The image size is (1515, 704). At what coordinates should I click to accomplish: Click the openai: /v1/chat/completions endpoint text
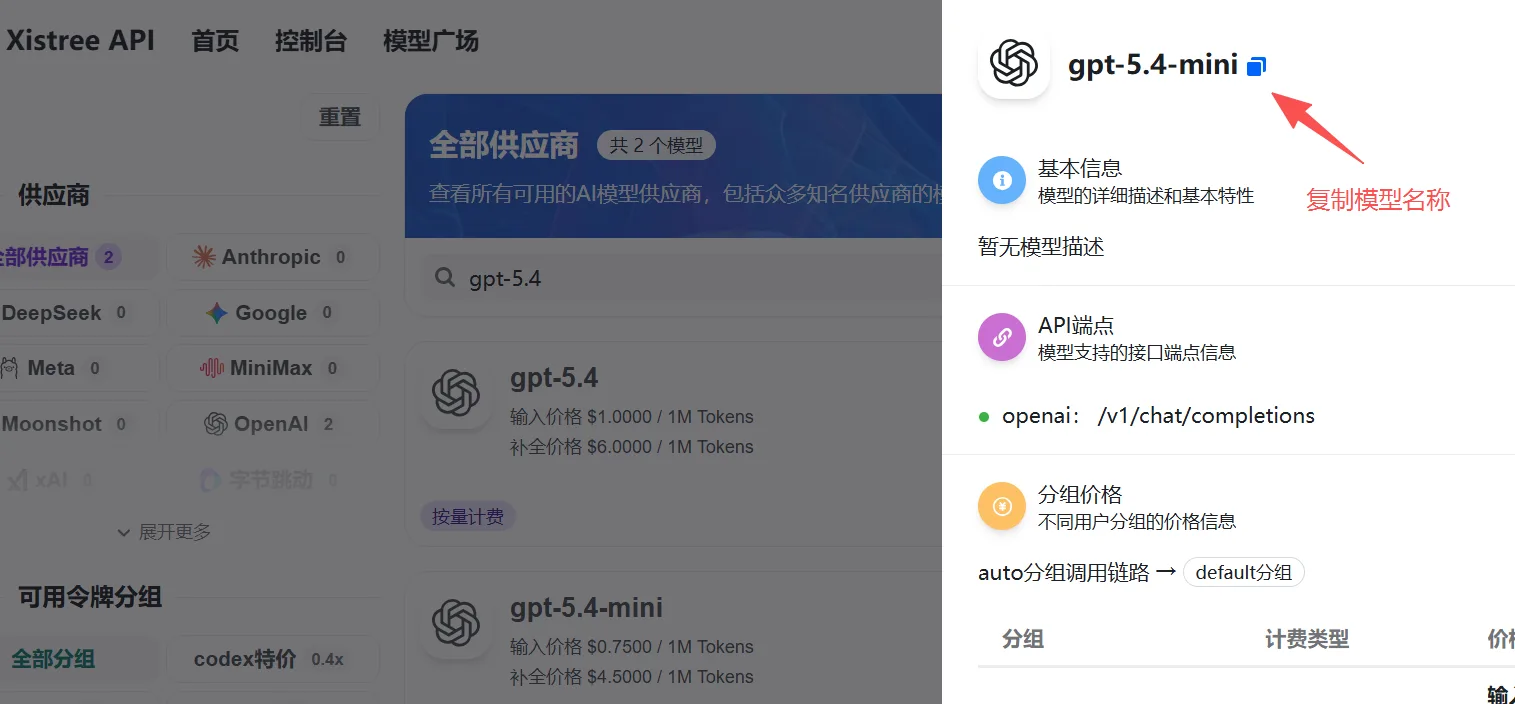(1158, 416)
